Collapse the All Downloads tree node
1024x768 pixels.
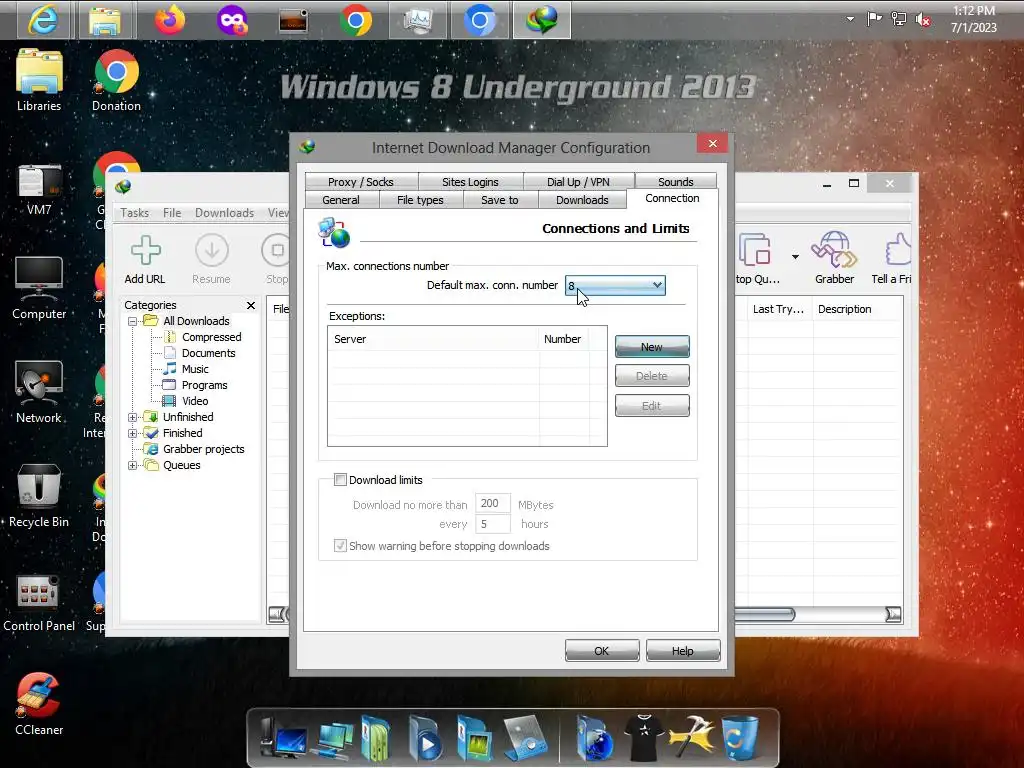point(133,321)
